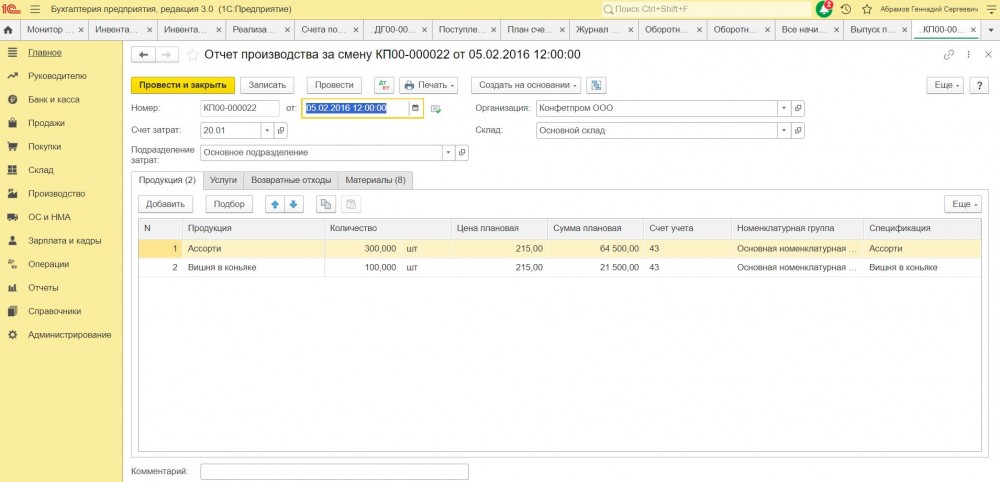Open calendar picker in date field
Screen dimensions: 1000x482
pos(415,108)
